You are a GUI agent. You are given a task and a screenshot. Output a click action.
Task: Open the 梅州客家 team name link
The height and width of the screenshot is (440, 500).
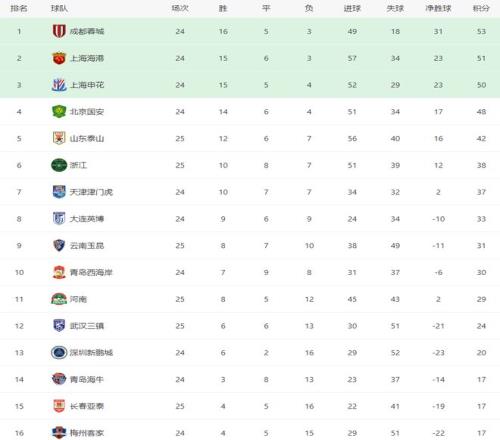tap(87, 433)
